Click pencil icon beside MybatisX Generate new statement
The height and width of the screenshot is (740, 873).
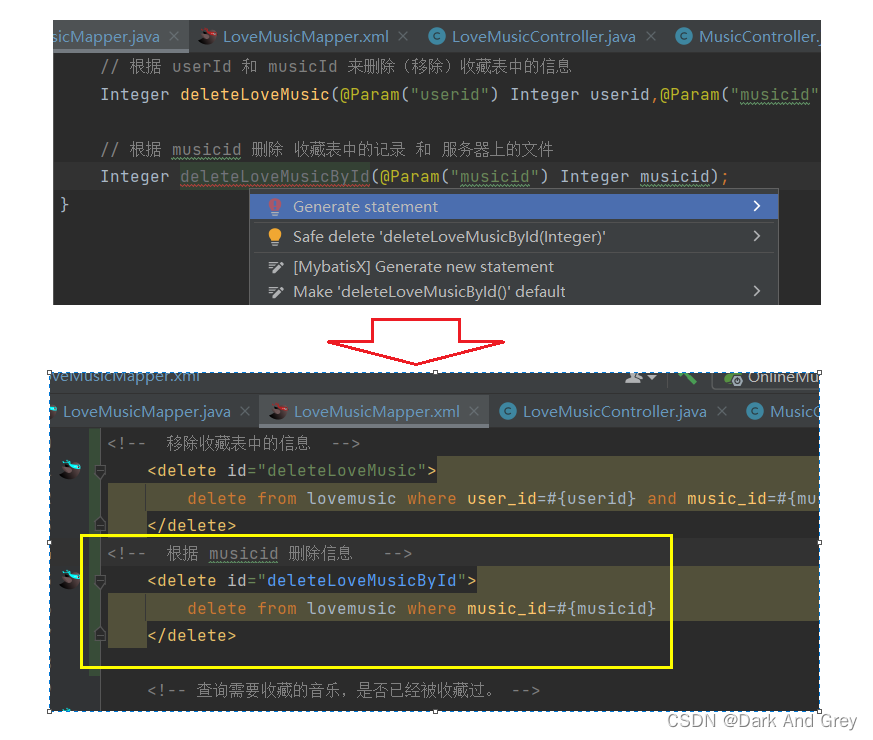(x=276, y=267)
